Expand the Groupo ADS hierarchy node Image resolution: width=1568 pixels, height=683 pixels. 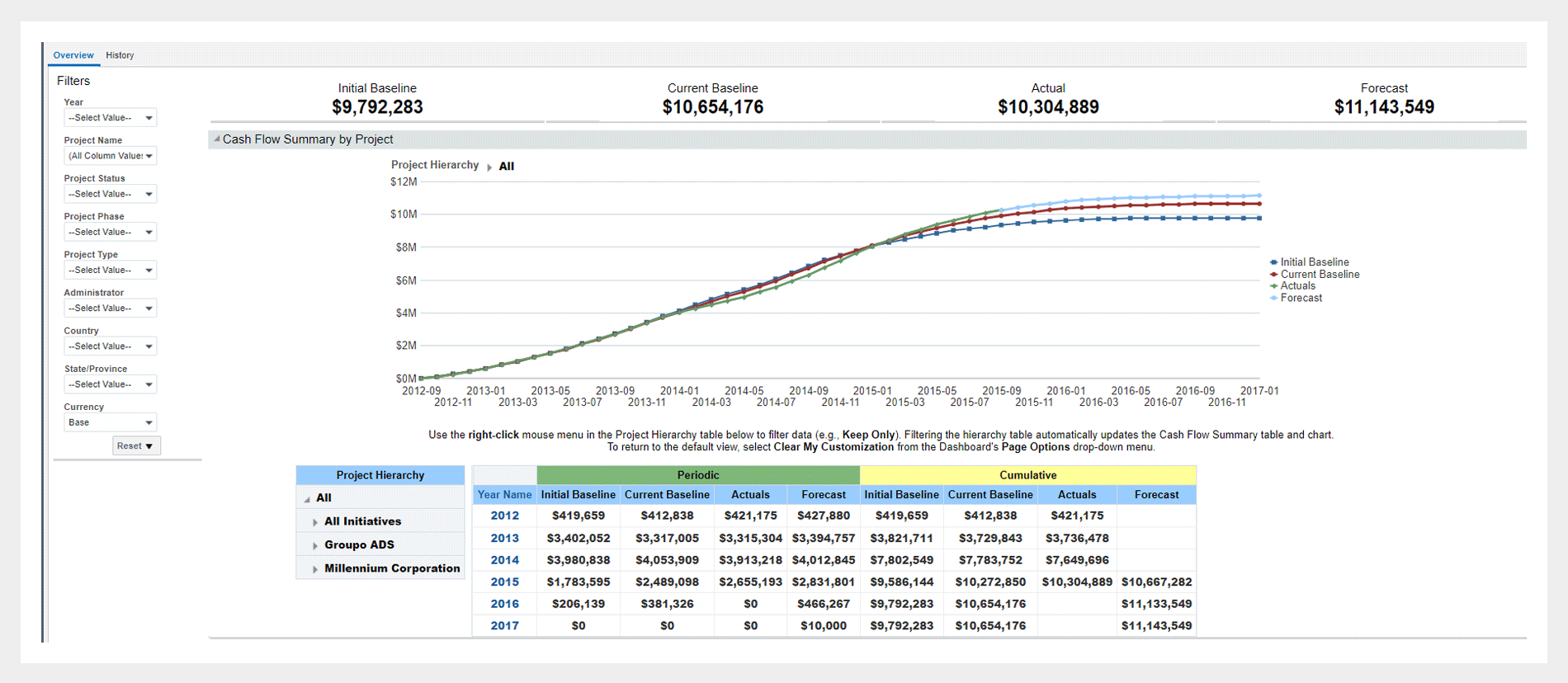[x=315, y=545]
